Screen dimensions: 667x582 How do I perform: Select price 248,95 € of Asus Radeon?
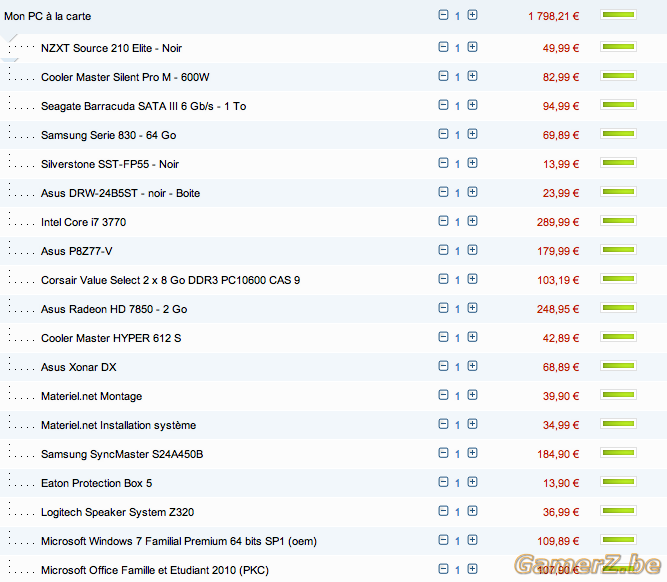[558, 309]
